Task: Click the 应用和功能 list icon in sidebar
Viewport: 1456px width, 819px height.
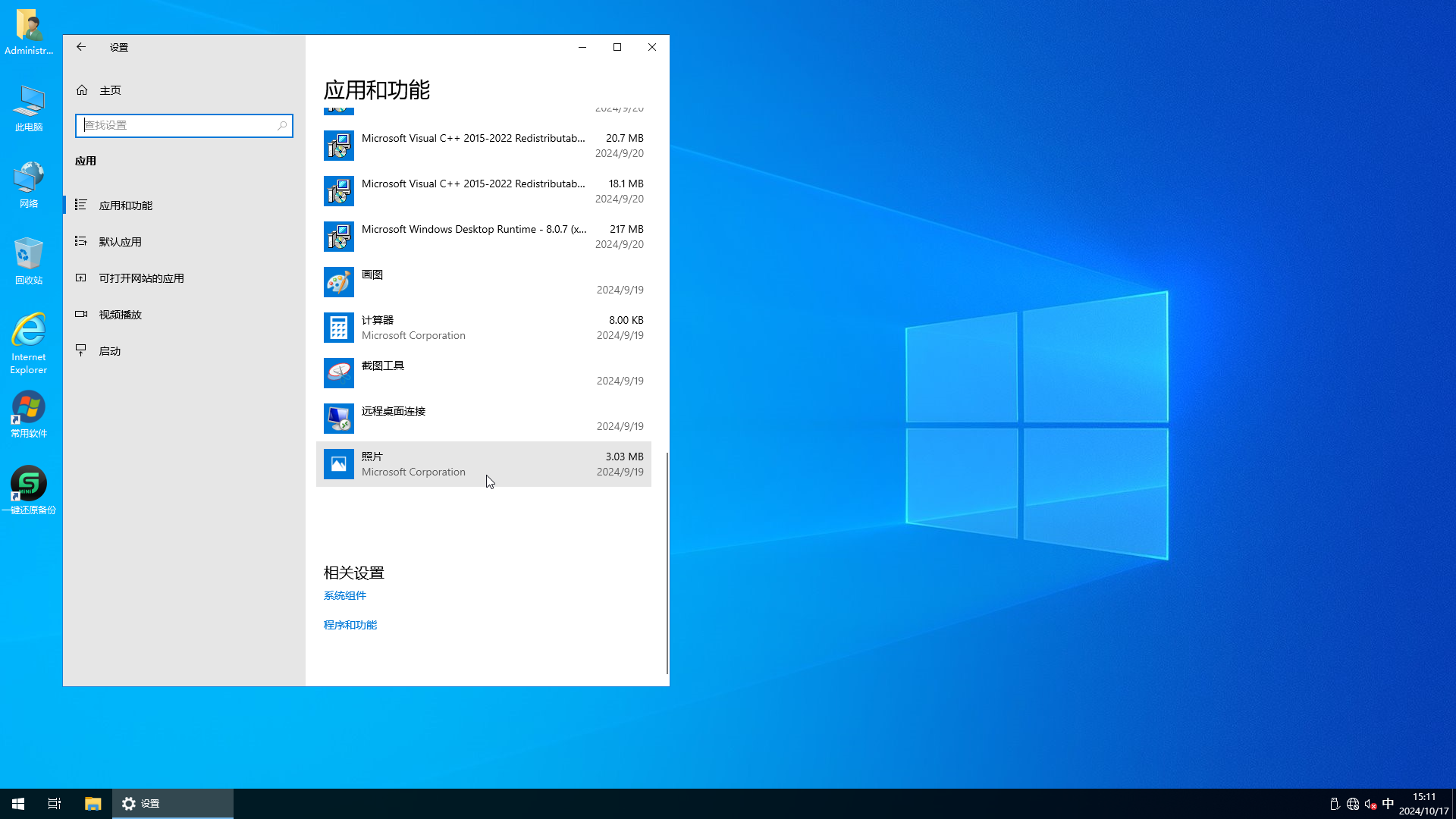Action: click(81, 206)
